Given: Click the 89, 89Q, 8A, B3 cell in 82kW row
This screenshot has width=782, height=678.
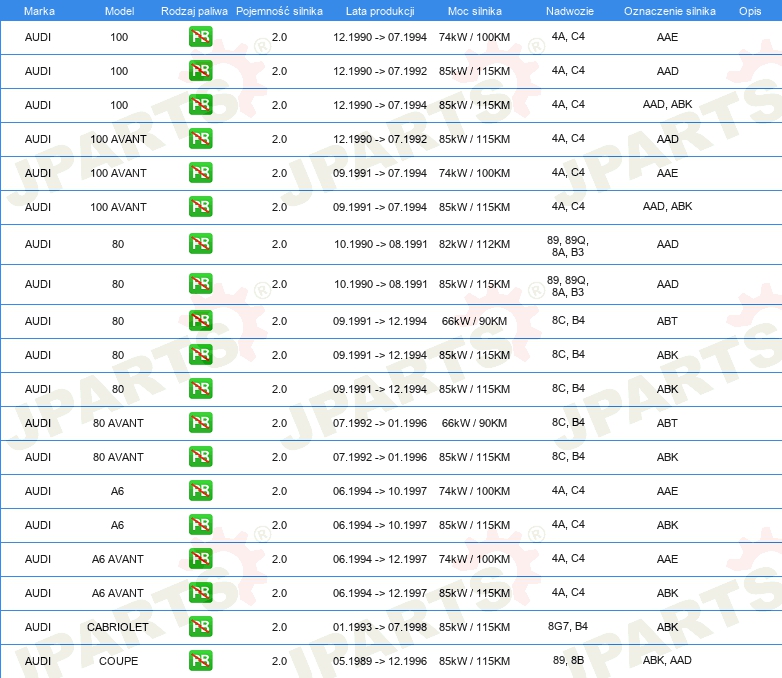Looking at the screenshot, I should (x=568, y=246).
